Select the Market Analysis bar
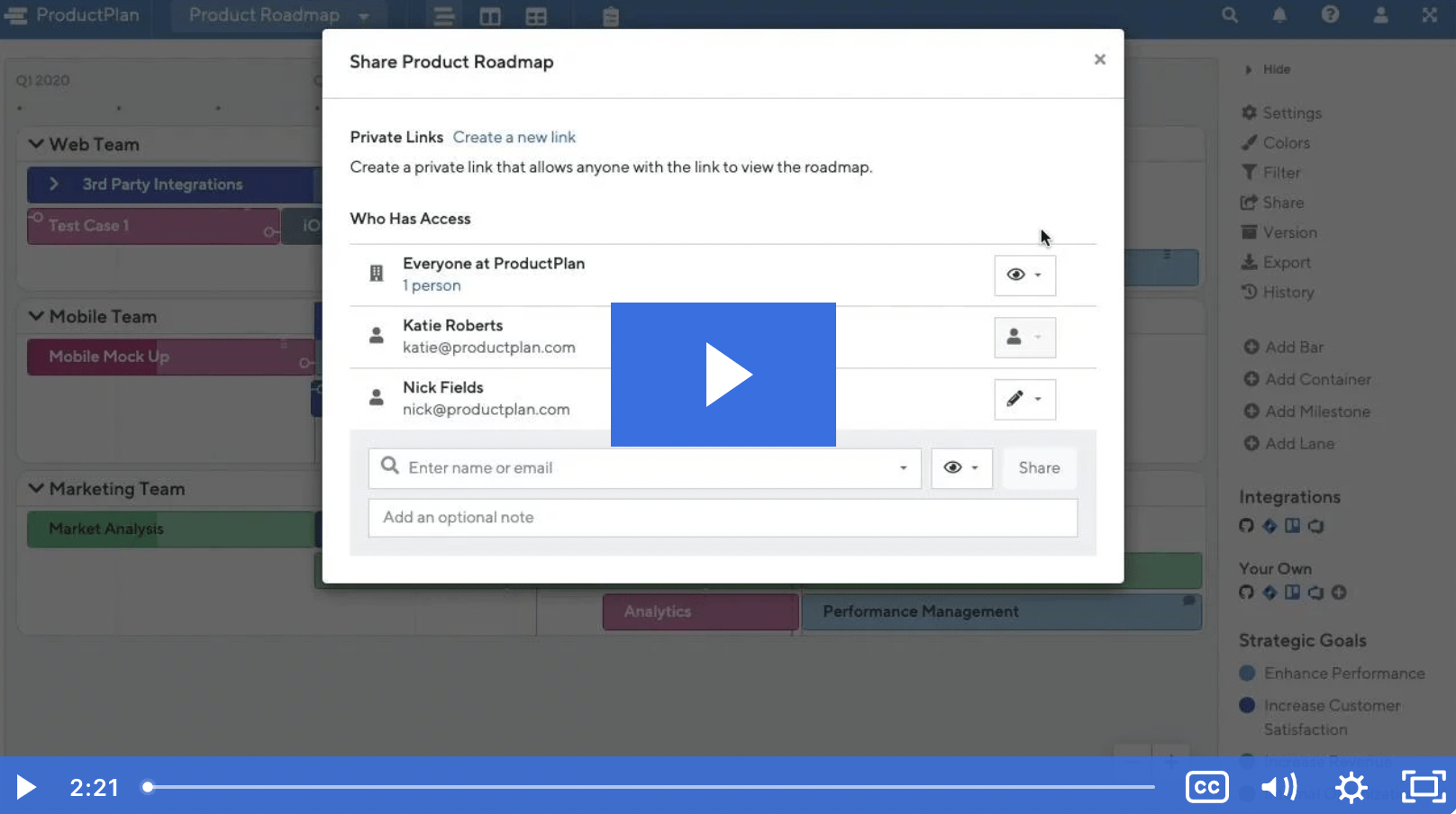The width and height of the screenshot is (1456, 814). (x=171, y=529)
